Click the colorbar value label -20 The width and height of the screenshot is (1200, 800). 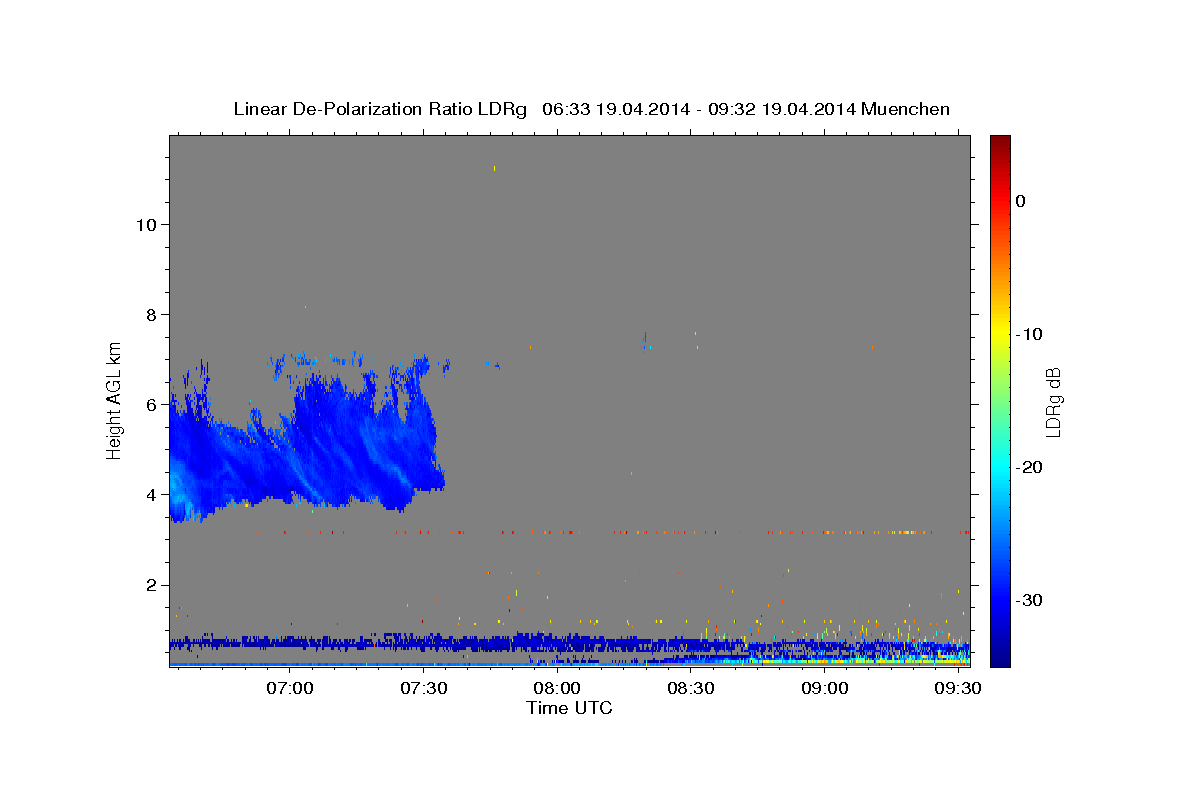click(1030, 467)
